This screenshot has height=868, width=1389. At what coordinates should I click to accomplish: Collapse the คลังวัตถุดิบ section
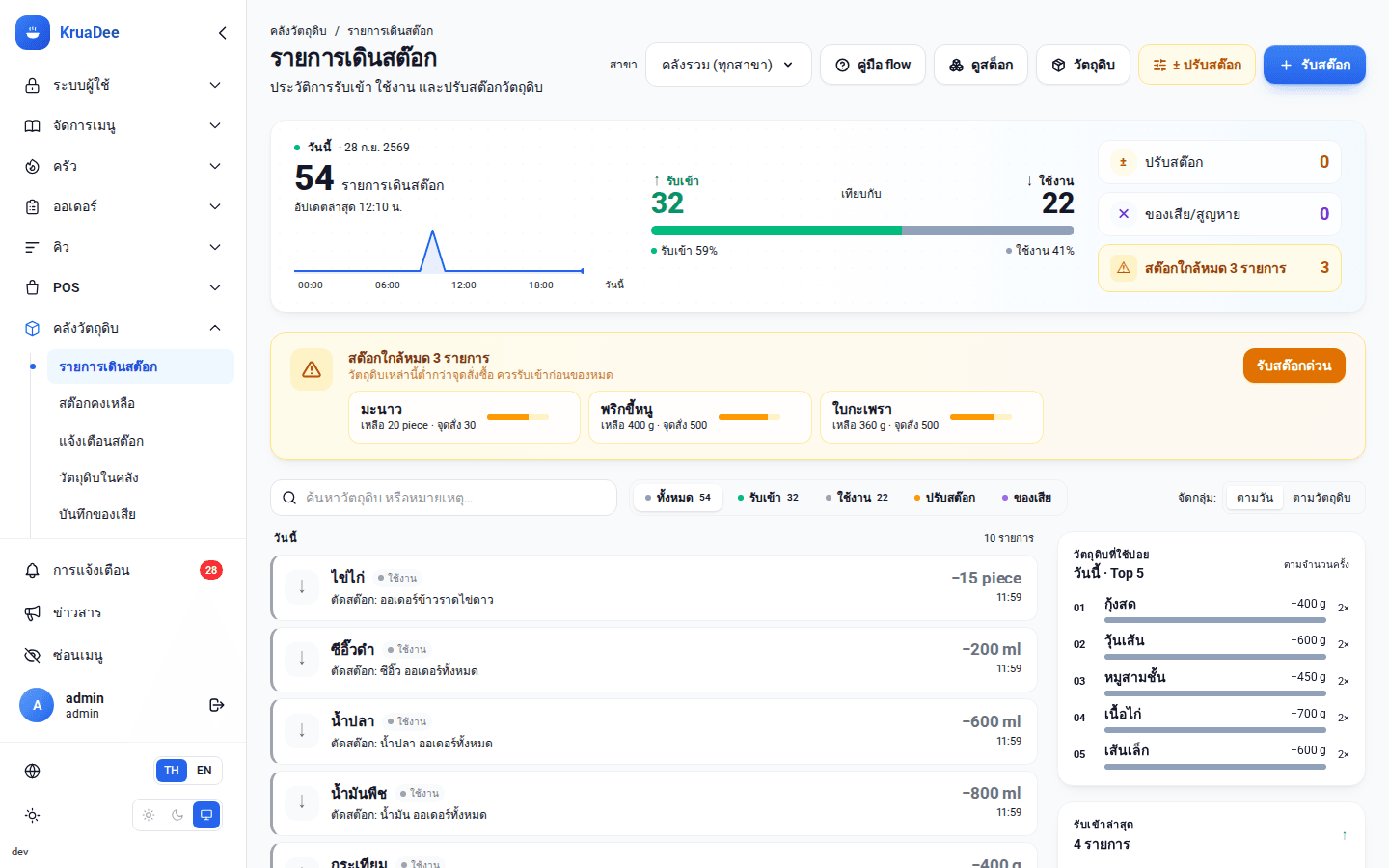(x=123, y=328)
